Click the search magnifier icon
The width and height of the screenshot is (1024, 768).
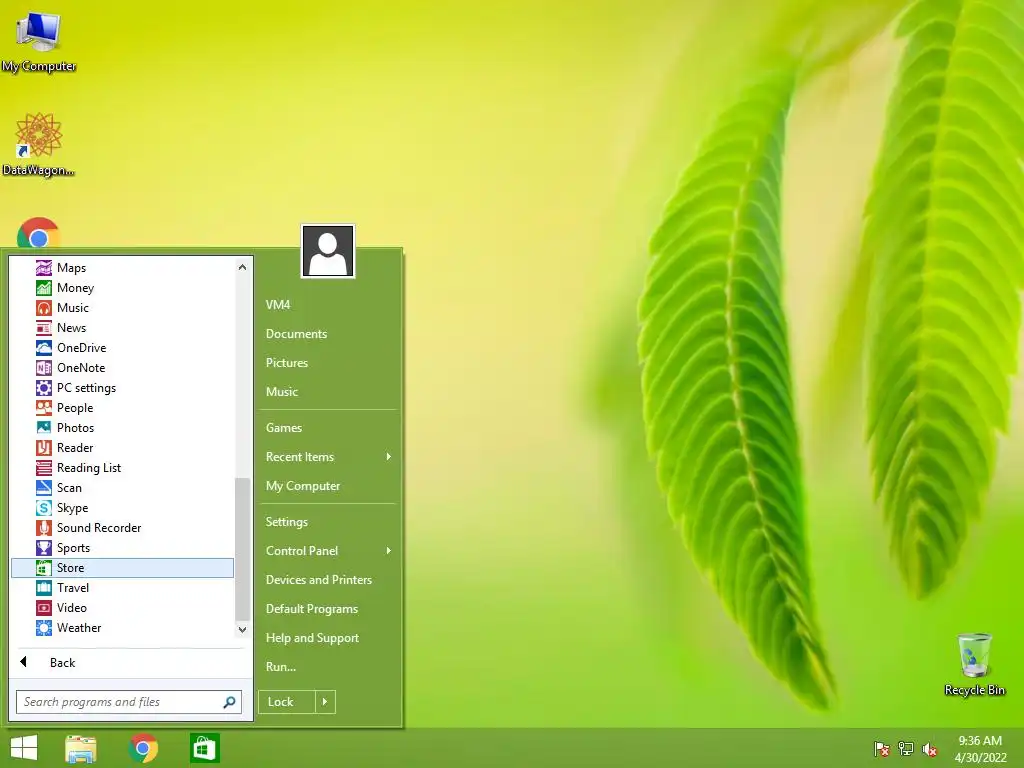[x=230, y=702]
